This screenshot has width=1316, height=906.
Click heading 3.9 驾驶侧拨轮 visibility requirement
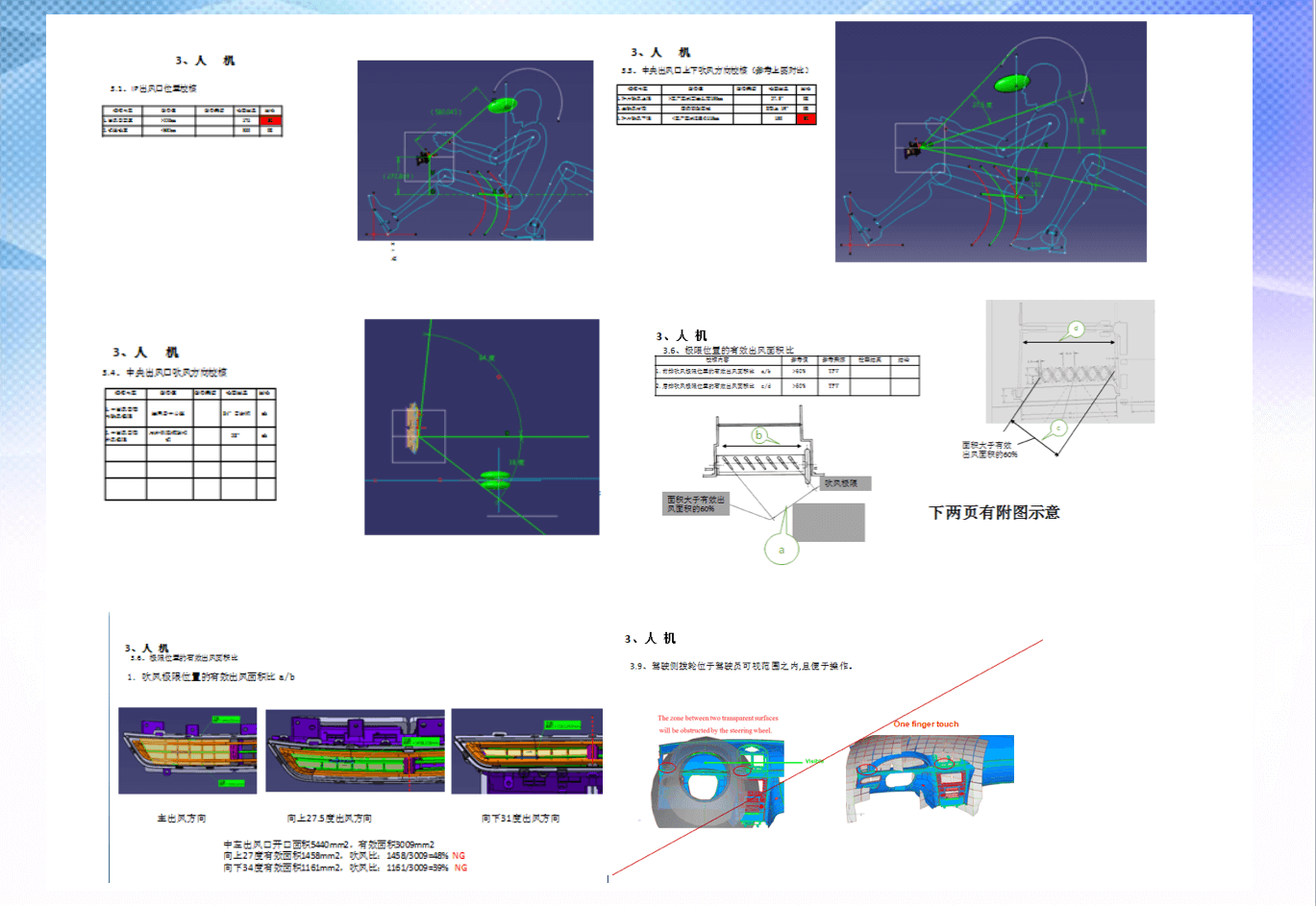click(x=741, y=666)
